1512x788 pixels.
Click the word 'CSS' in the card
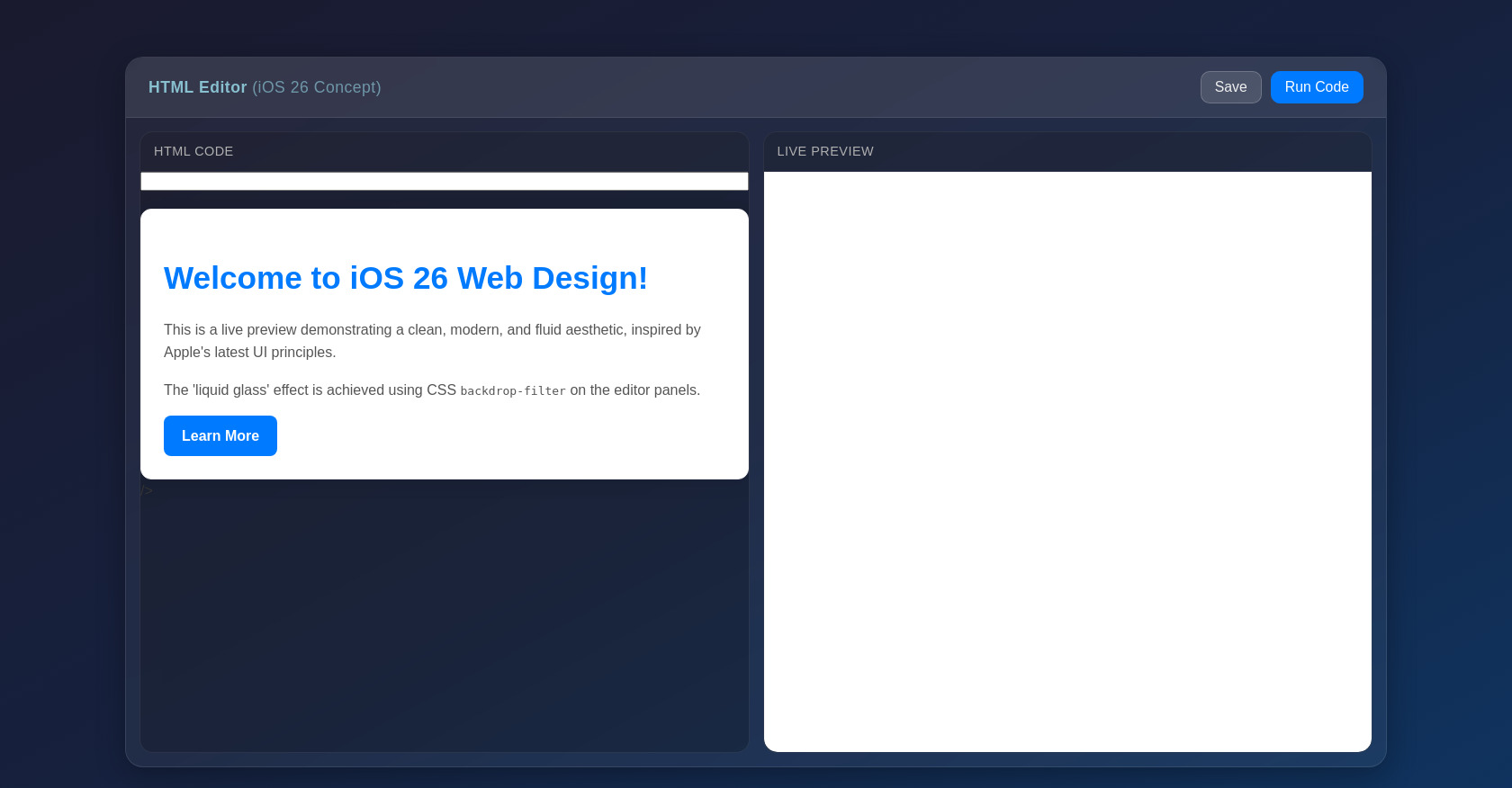click(x=441, y=390)
